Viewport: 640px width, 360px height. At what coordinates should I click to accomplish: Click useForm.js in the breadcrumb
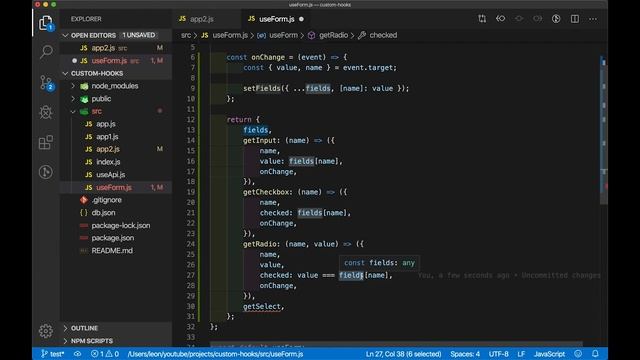(x=230, y=35)
